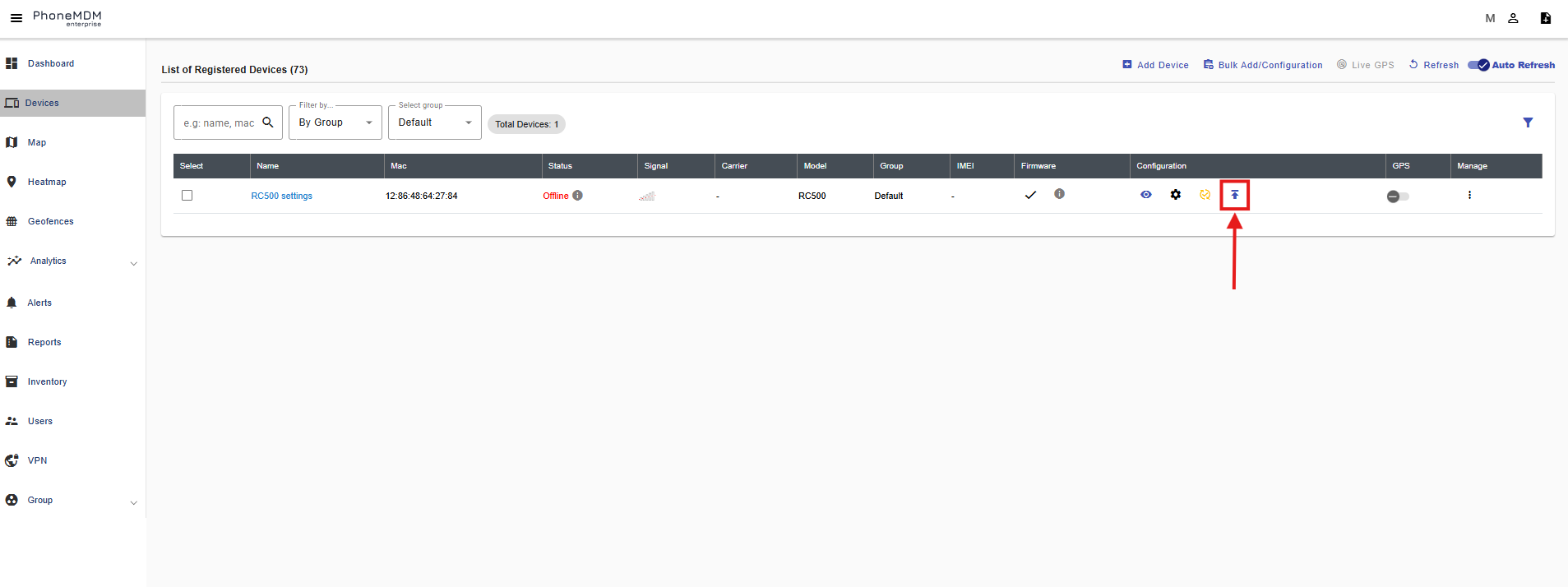This screenshot has height=587, width=1568.
Task: Open the gear settings icon for RC500
Action: (1176, 195)
